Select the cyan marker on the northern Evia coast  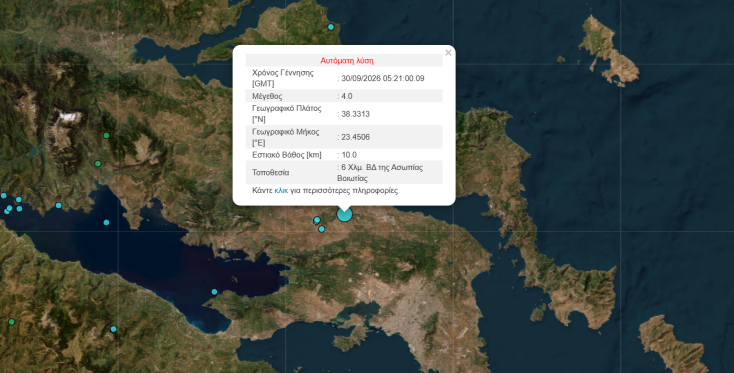click(331, 27)
